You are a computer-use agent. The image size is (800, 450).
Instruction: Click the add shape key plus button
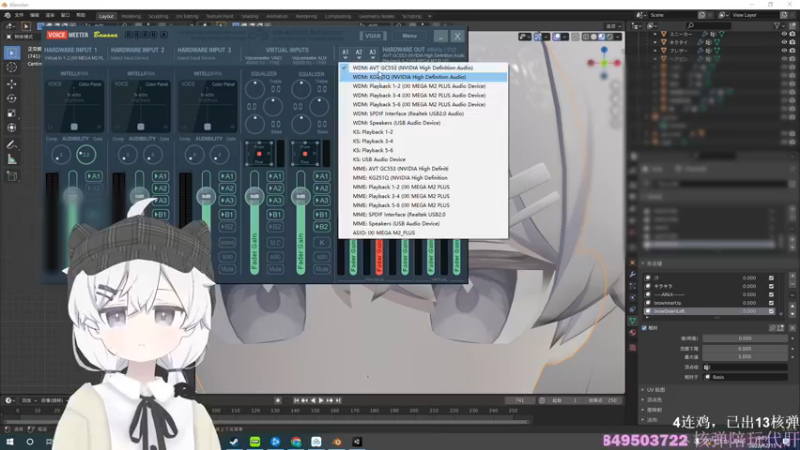(x=792, y=278)
